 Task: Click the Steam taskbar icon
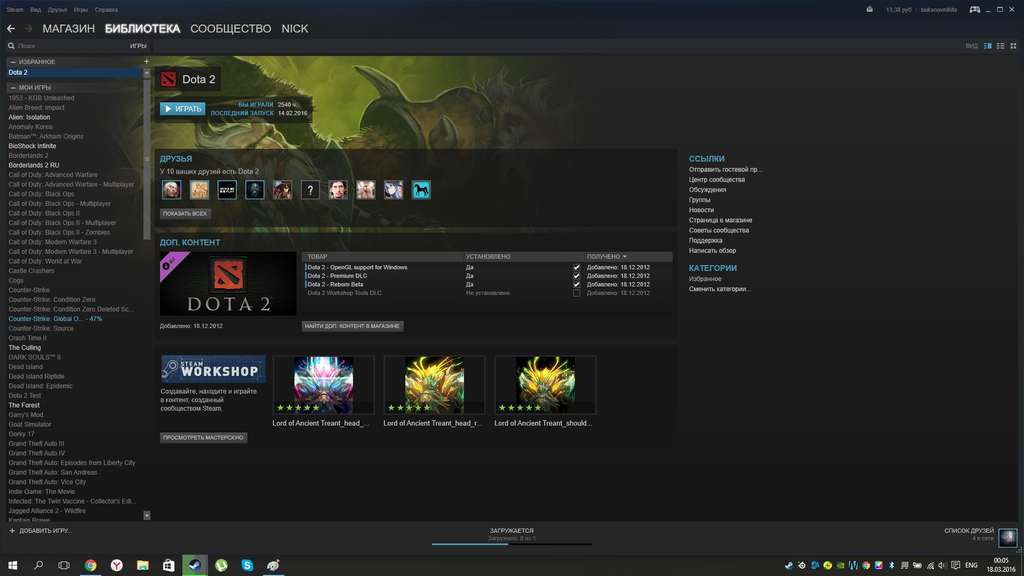click(x=195, y=566)
